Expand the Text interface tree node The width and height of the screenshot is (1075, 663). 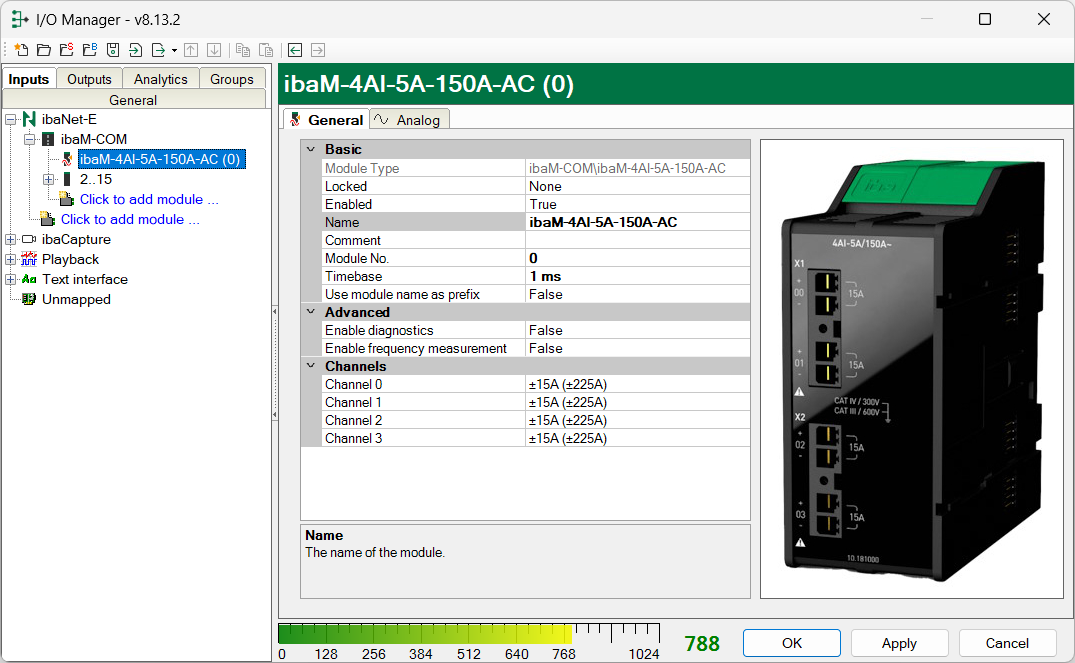tap(10, 279)
